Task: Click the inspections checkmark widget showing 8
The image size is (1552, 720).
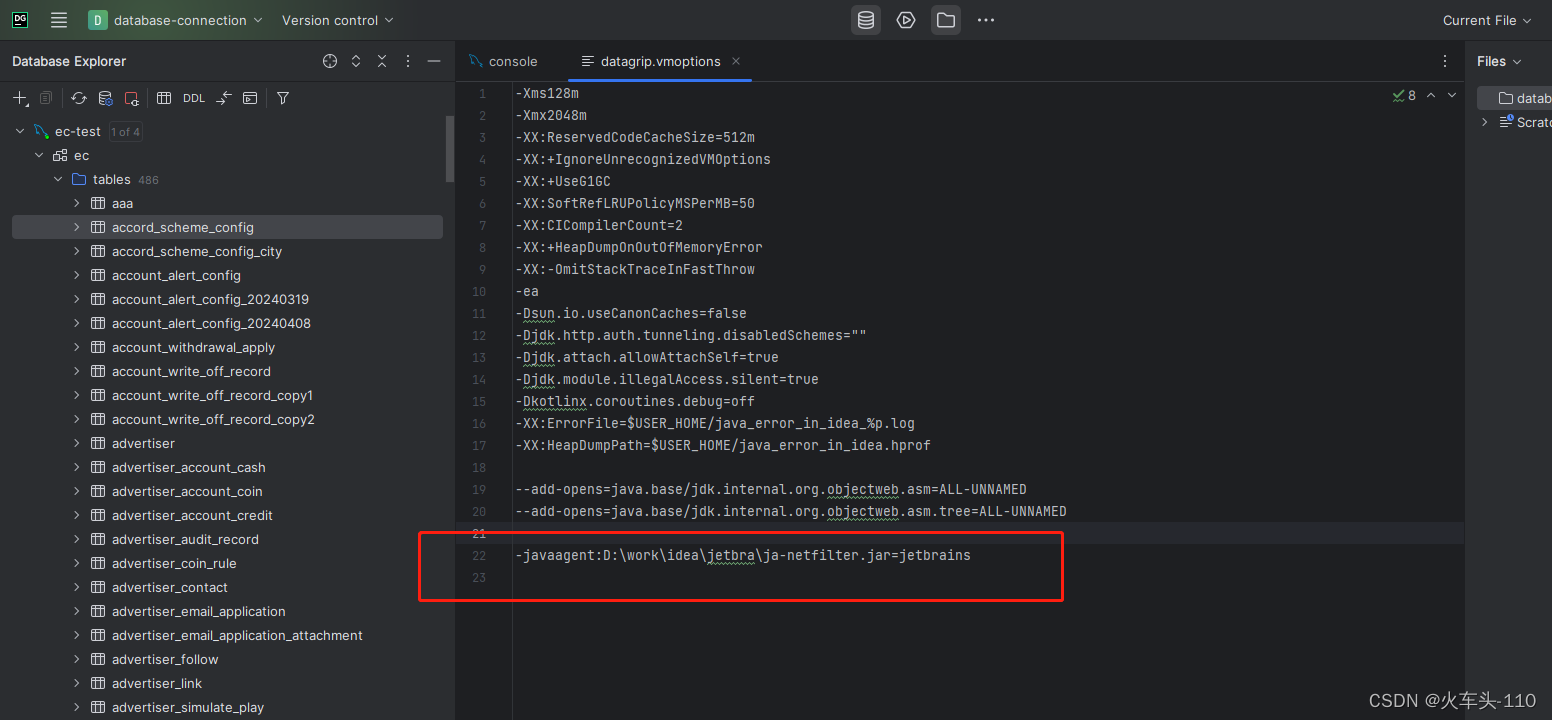Action: [1404, 96]
